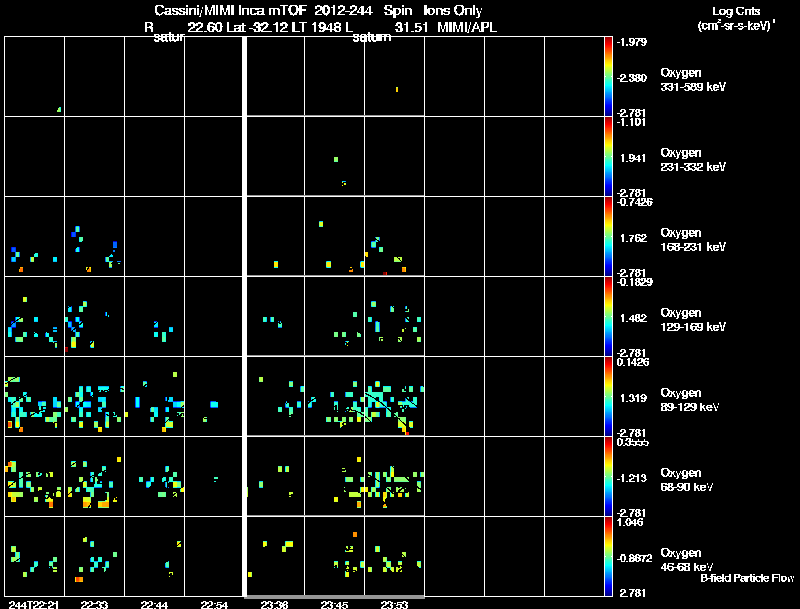Select the 68-90 keV panel at 23:53
This screenshot has height=609, width=800.
click(394, 476)
